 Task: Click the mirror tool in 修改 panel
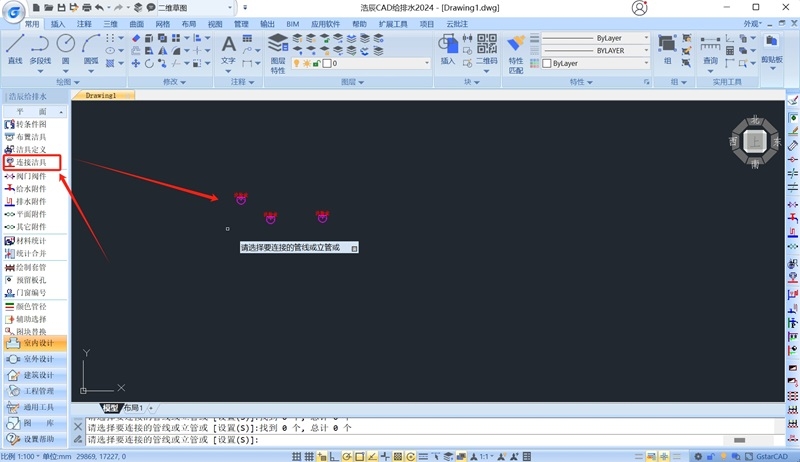click(162, 50)
